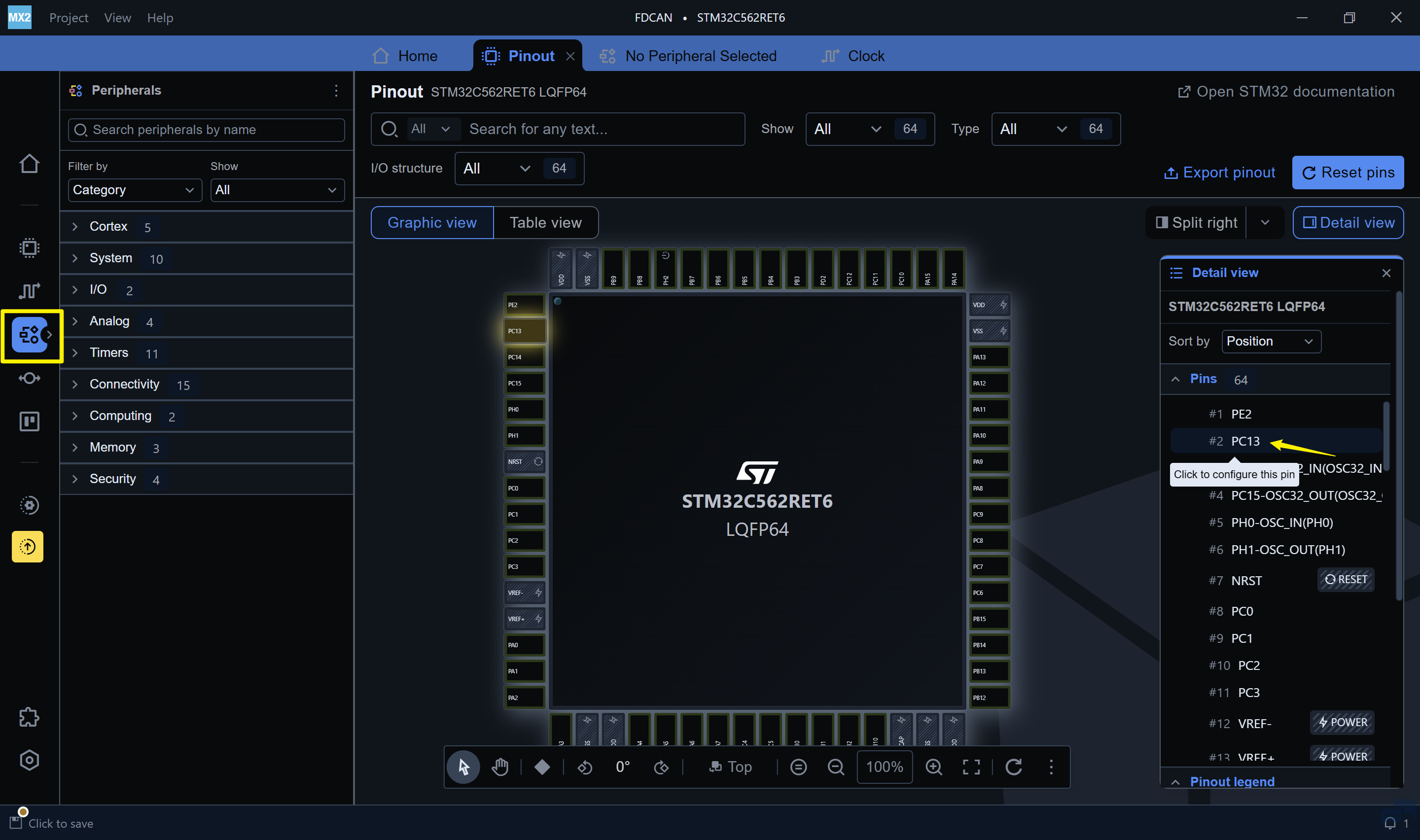Expand the Timers peripheral category
This screenshot has width=1420, height=840.
click(207, 353)
